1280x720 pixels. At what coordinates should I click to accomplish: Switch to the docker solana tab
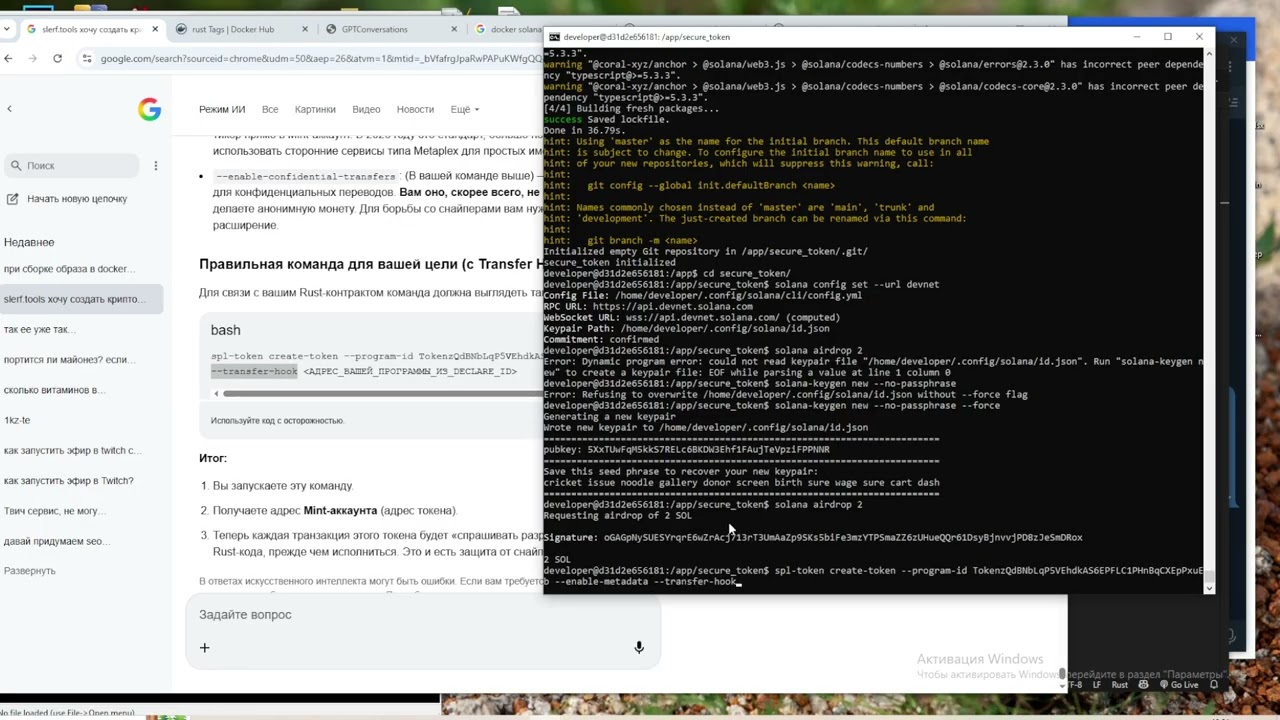click(508, 30)
